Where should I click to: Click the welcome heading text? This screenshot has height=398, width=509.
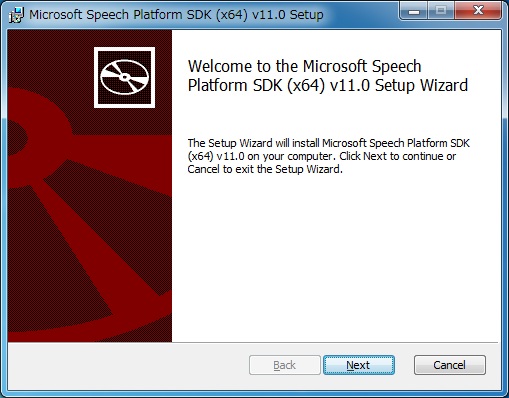coord(328,76)
